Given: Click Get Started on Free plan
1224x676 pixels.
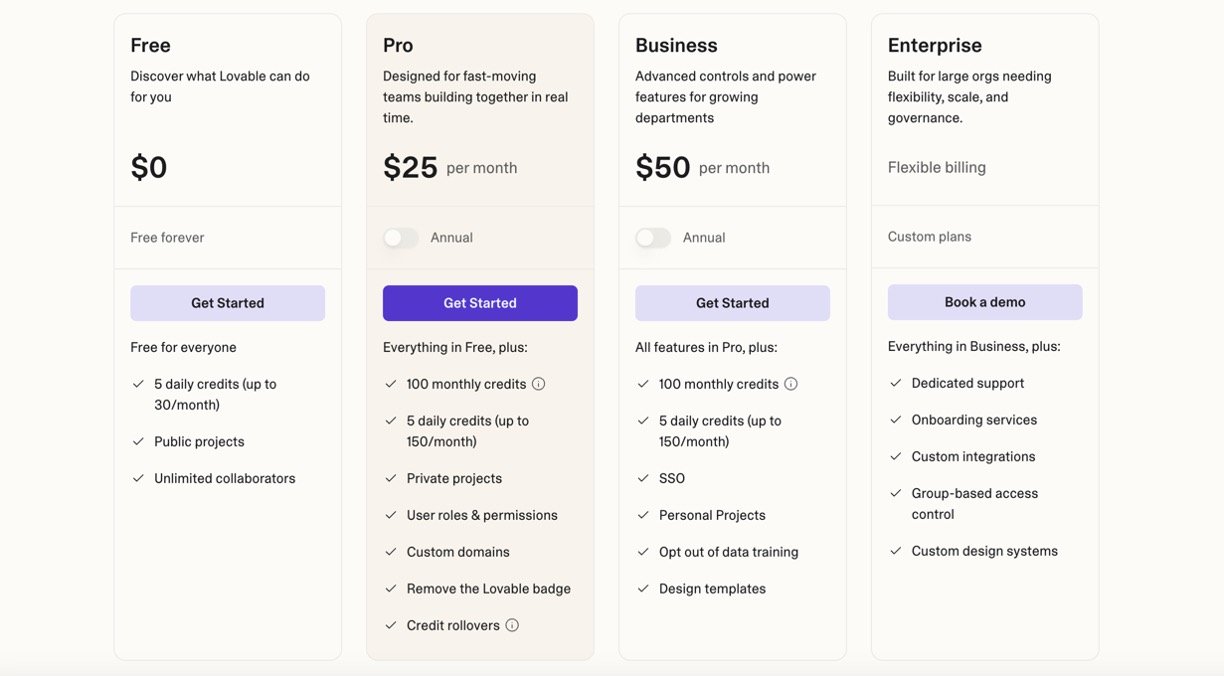Looking at the screenshot, I should [x=228, y=303].
